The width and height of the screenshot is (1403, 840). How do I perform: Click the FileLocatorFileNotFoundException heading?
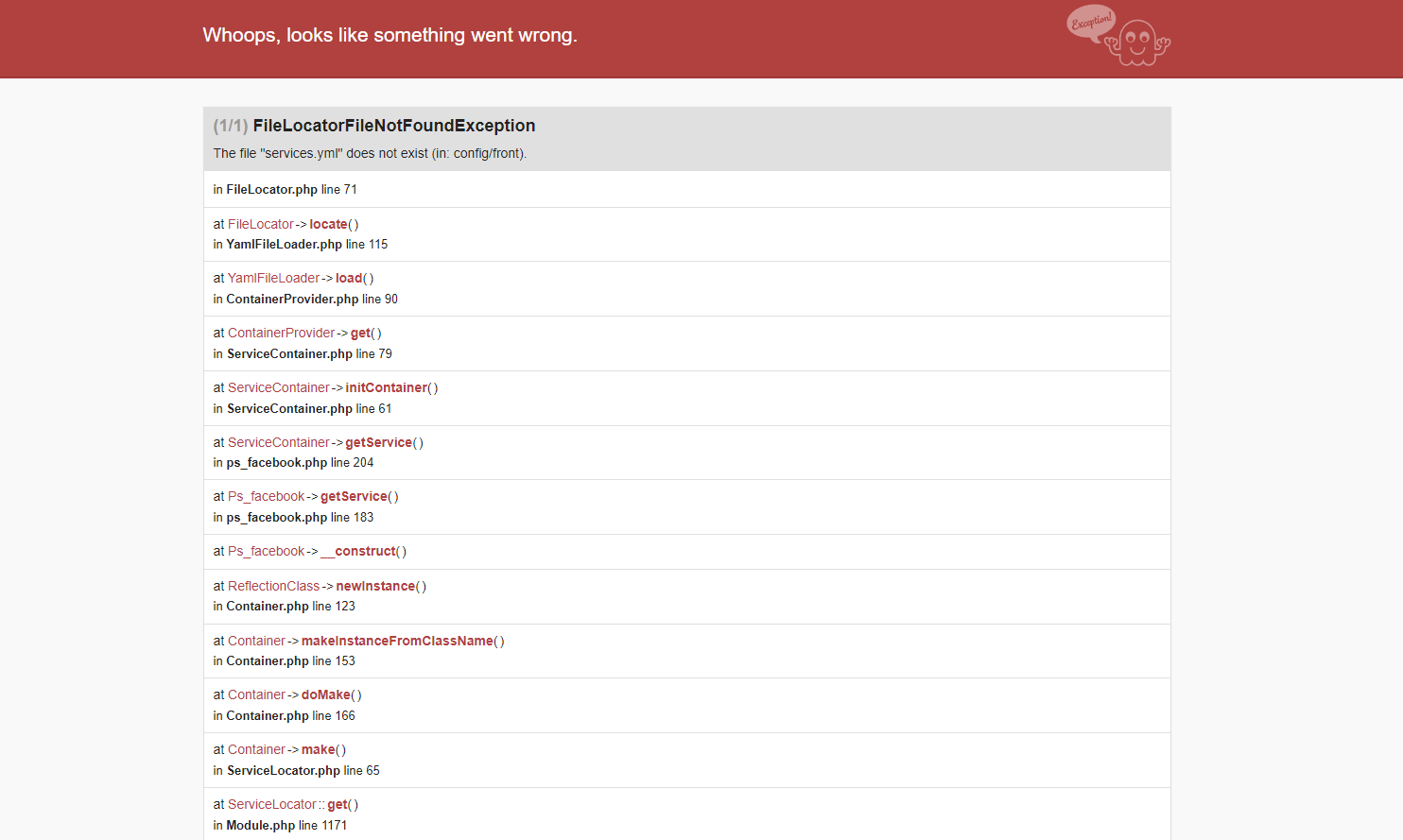(x=393, y=126)
